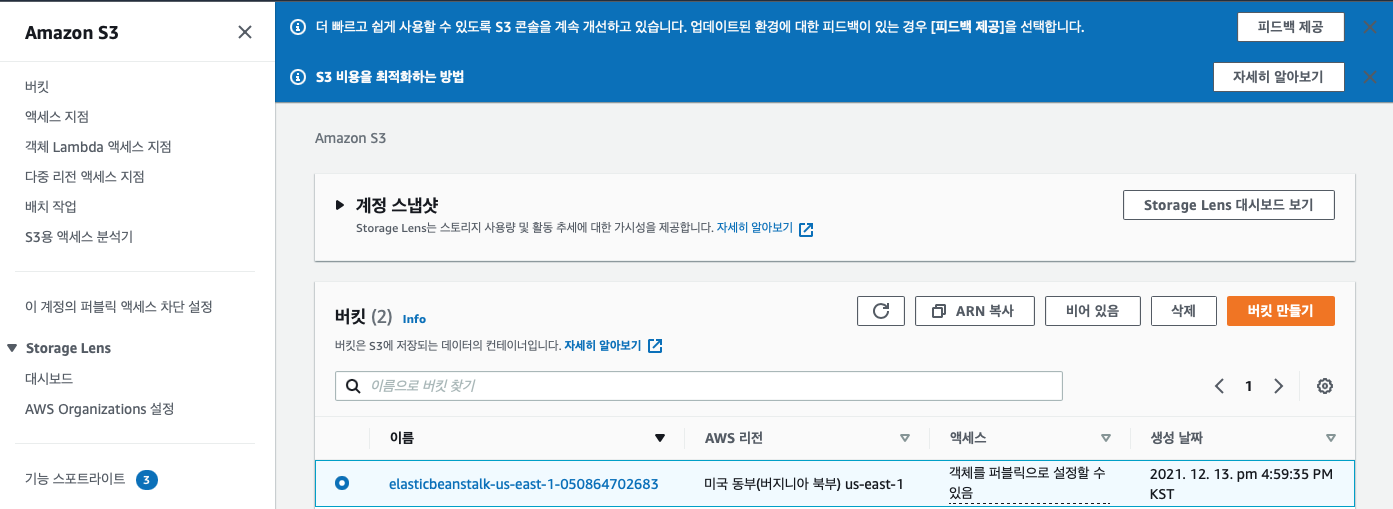Click the info icon on feedback banner
The height and width of the screenshot is (509, 1393).
pos(297,27)
